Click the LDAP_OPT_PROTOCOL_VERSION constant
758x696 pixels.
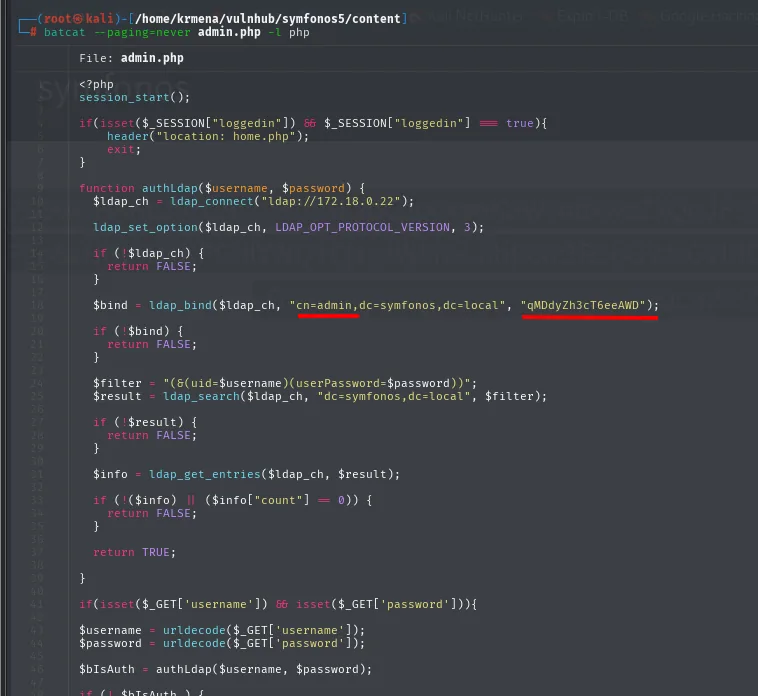coord(362,227)
